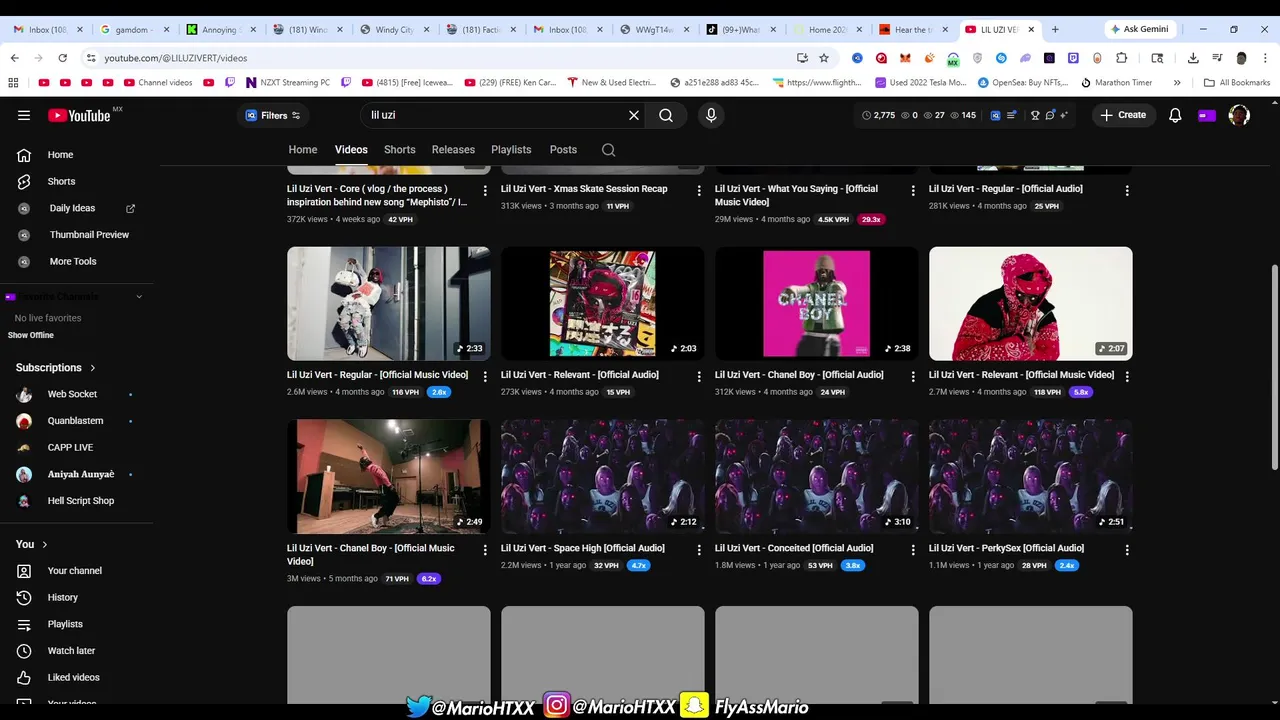Open the sidebar Playlists entry under You
Screen dimensions: 1280x720
coord(77,624)
